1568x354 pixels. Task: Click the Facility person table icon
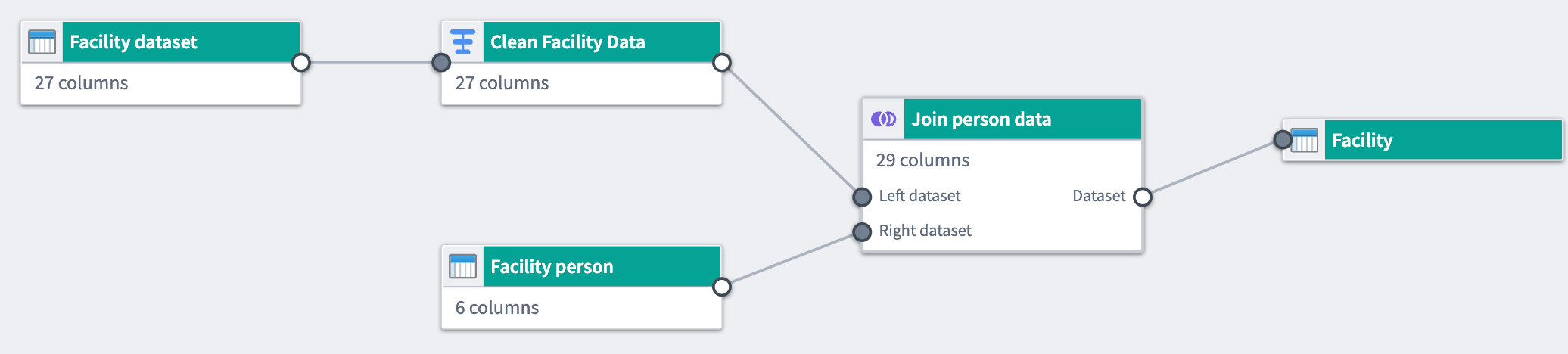(x=462, y=266)
